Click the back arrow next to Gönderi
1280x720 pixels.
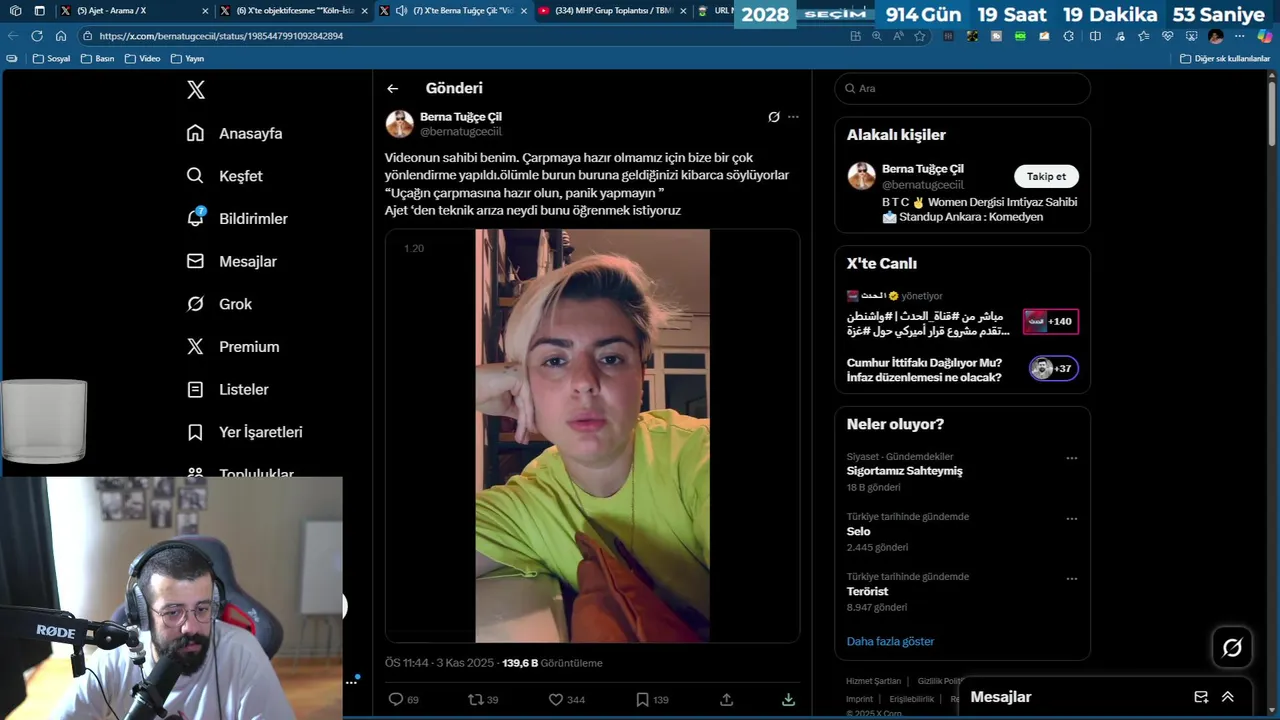[393, 88]
